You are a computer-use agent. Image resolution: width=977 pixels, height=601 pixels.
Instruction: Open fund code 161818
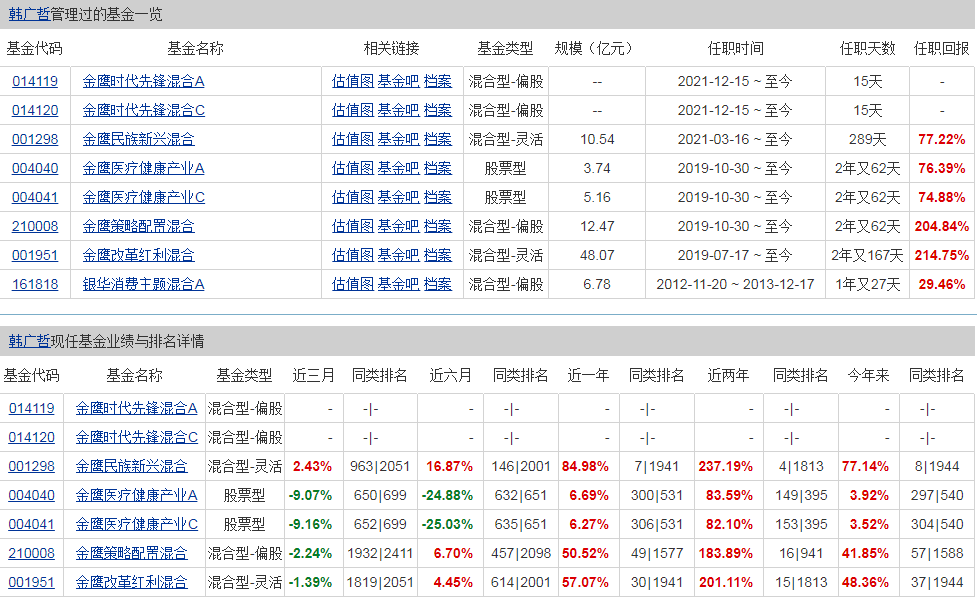coord(35,284)
